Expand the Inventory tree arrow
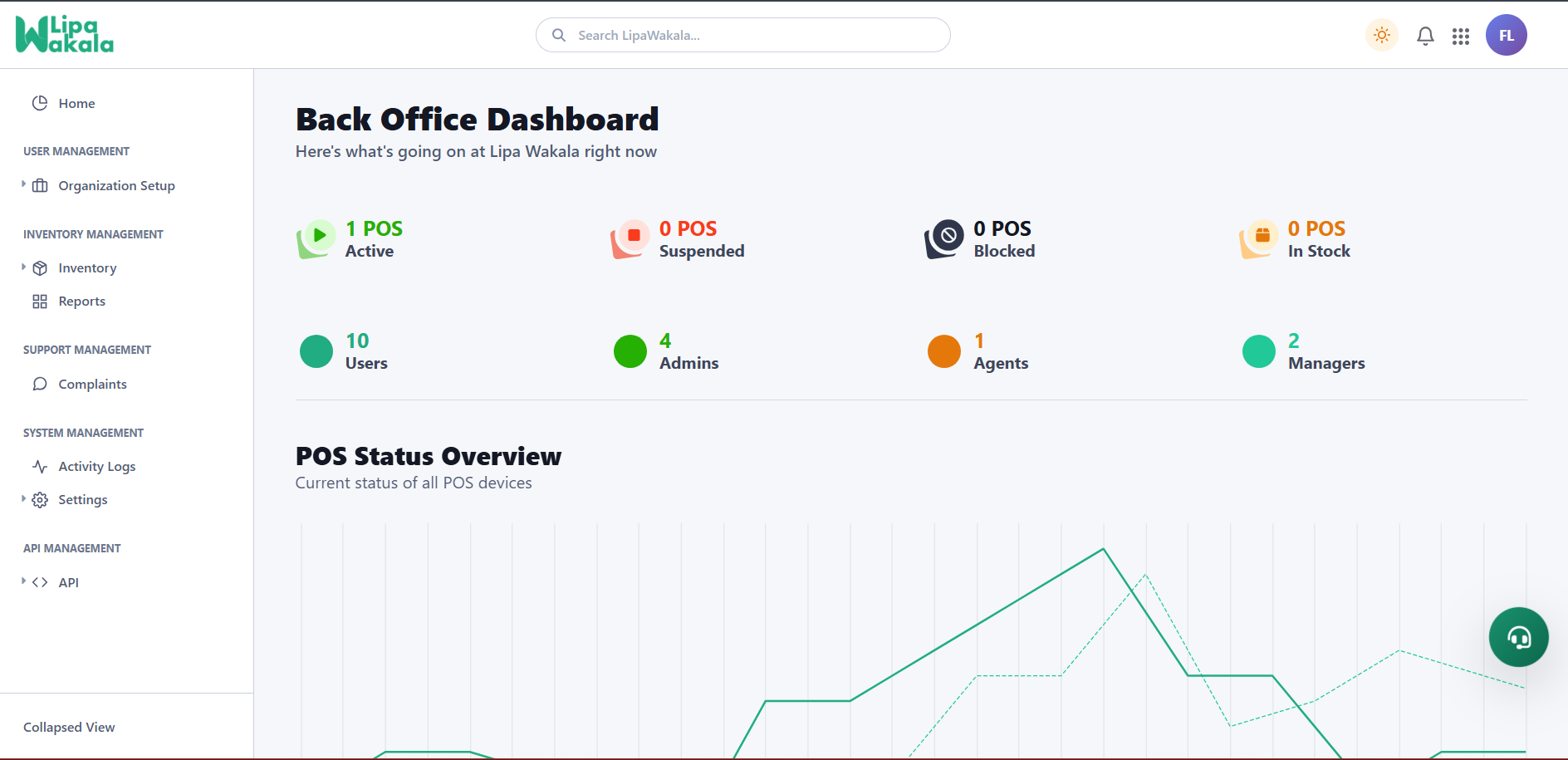 click(23, 267)
